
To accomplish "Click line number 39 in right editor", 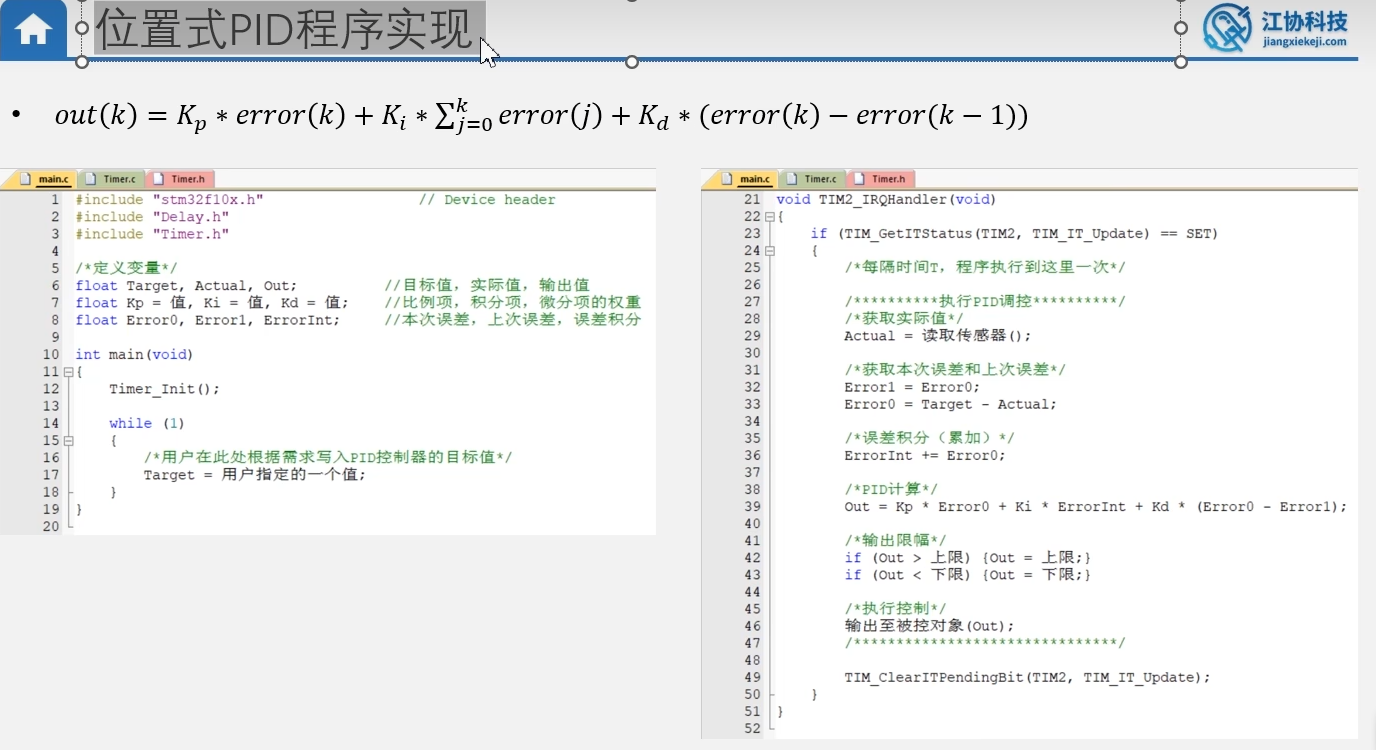I will (751, 507).
